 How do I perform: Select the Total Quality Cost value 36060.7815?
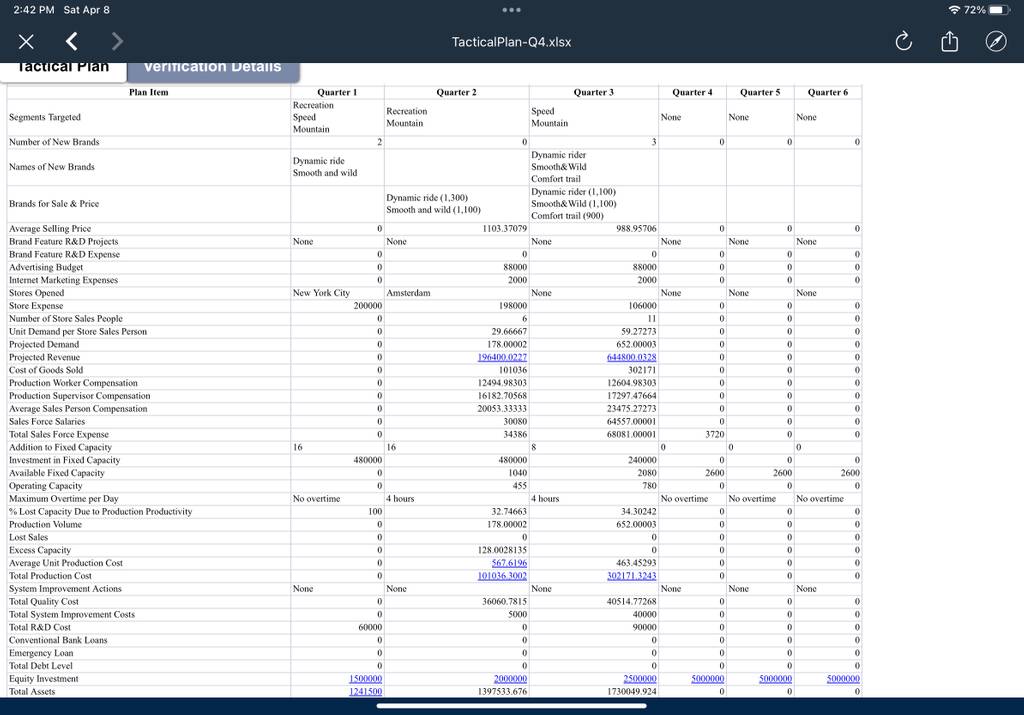click(504, 601)
